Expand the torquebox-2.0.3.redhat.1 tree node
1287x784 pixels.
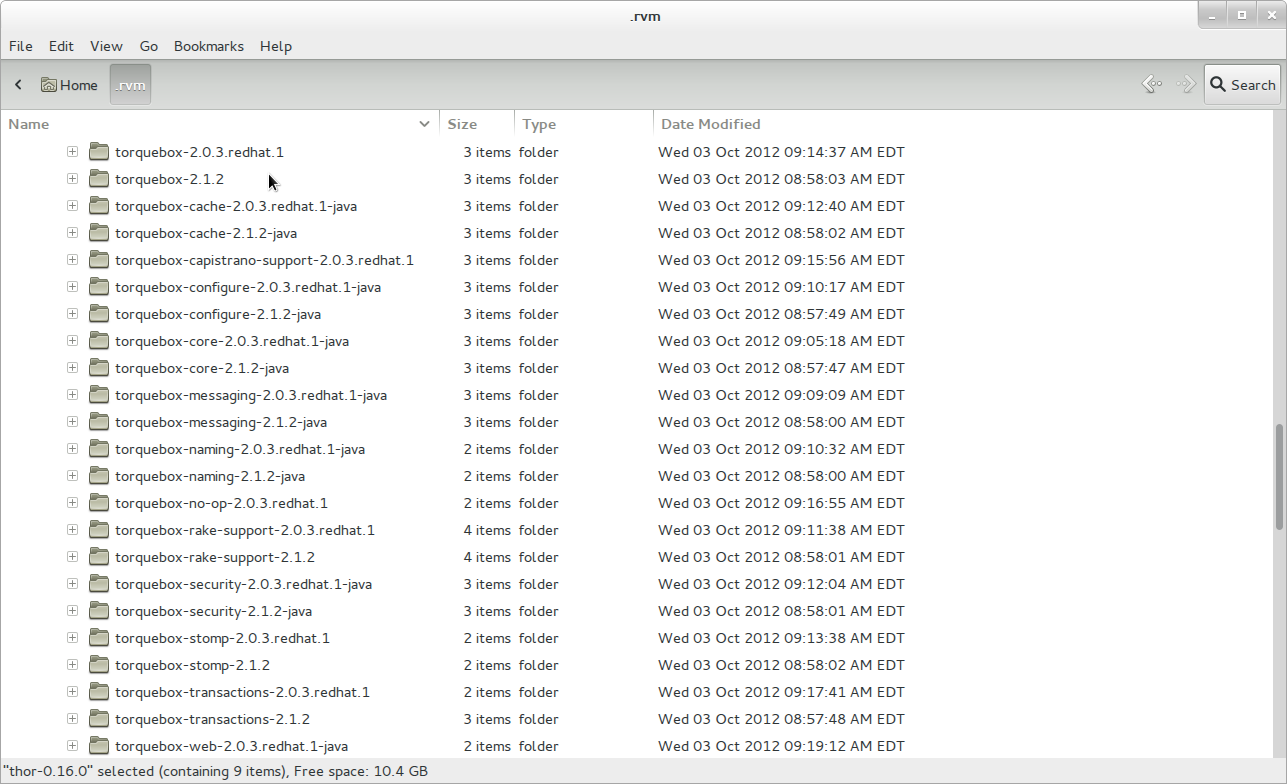point(72,152)
